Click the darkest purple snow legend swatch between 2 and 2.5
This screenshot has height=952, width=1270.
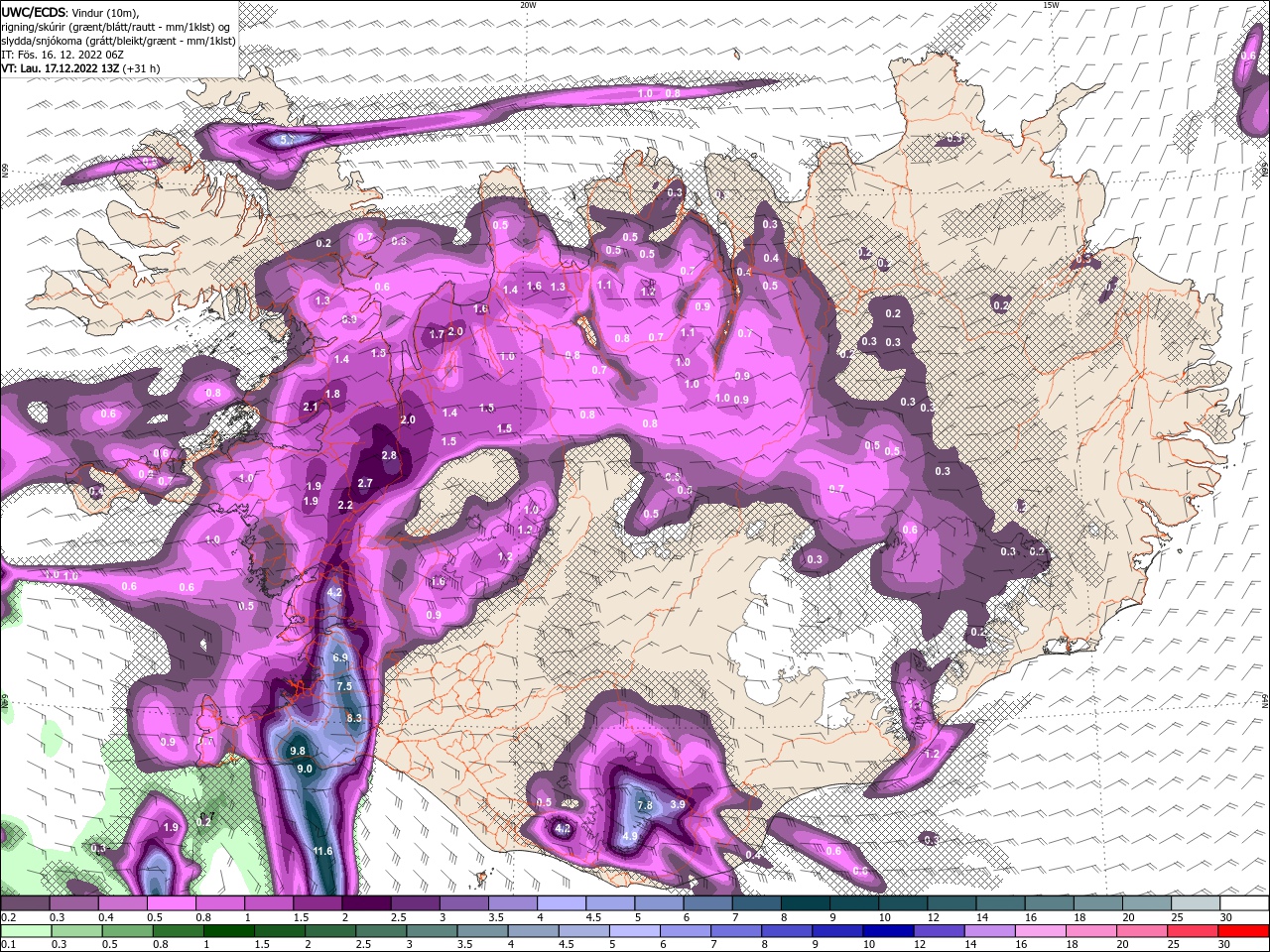click(x=367, y=904)
